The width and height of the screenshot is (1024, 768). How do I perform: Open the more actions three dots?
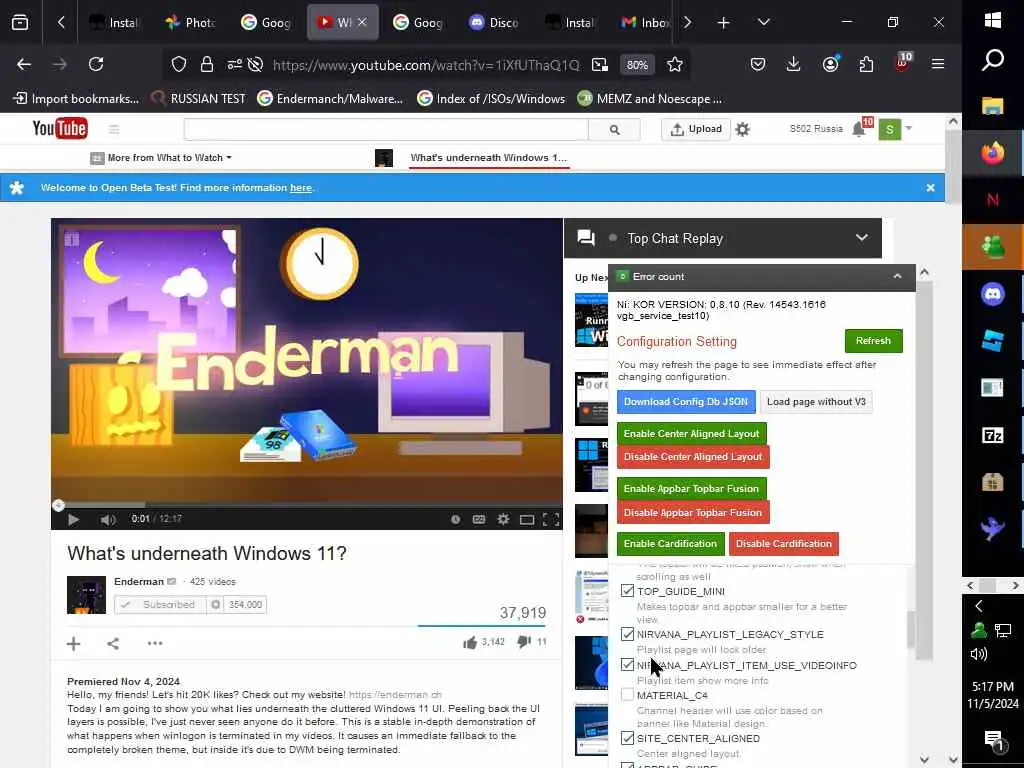(x=155, y=643)
